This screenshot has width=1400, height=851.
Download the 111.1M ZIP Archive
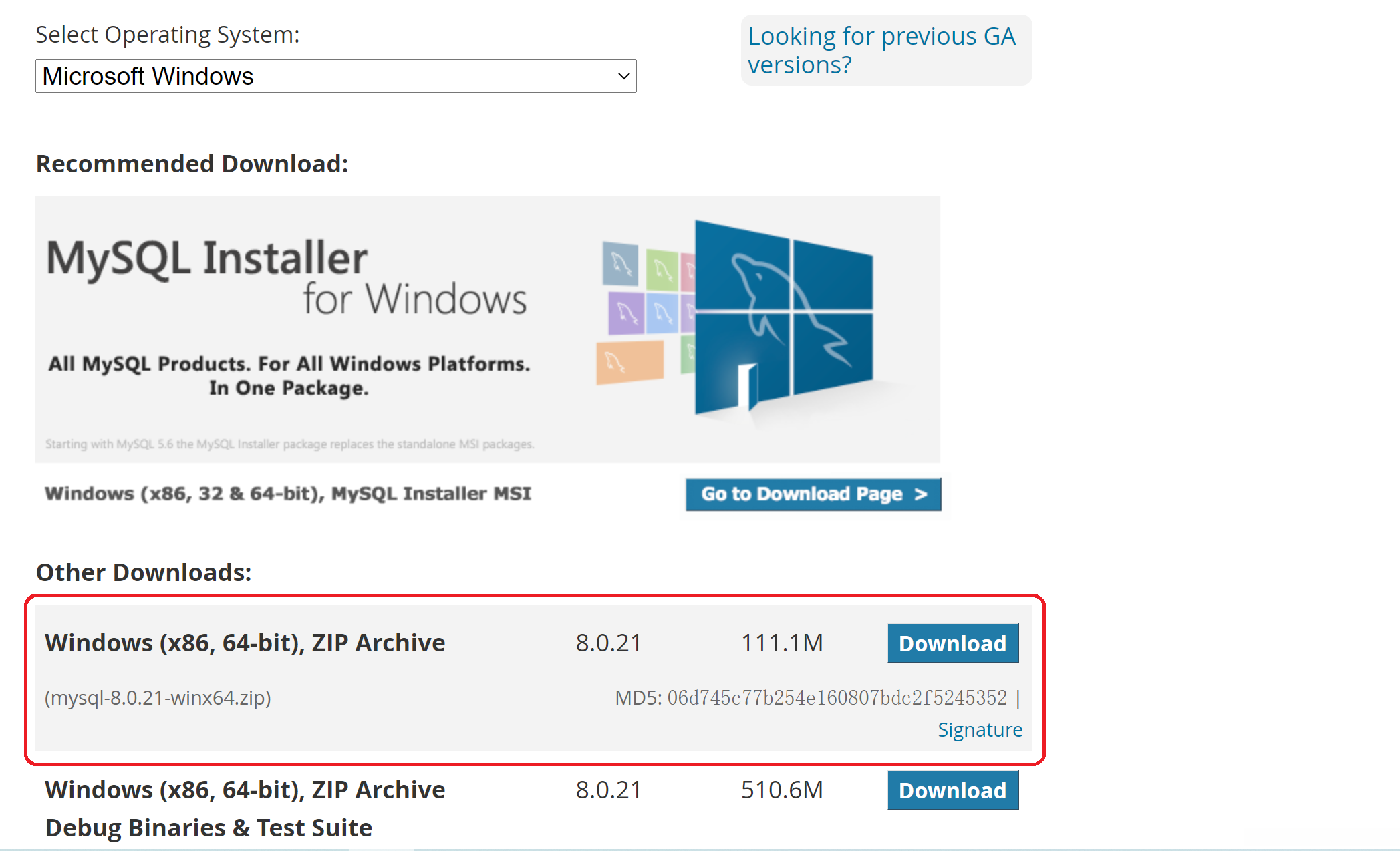point(952,643)
